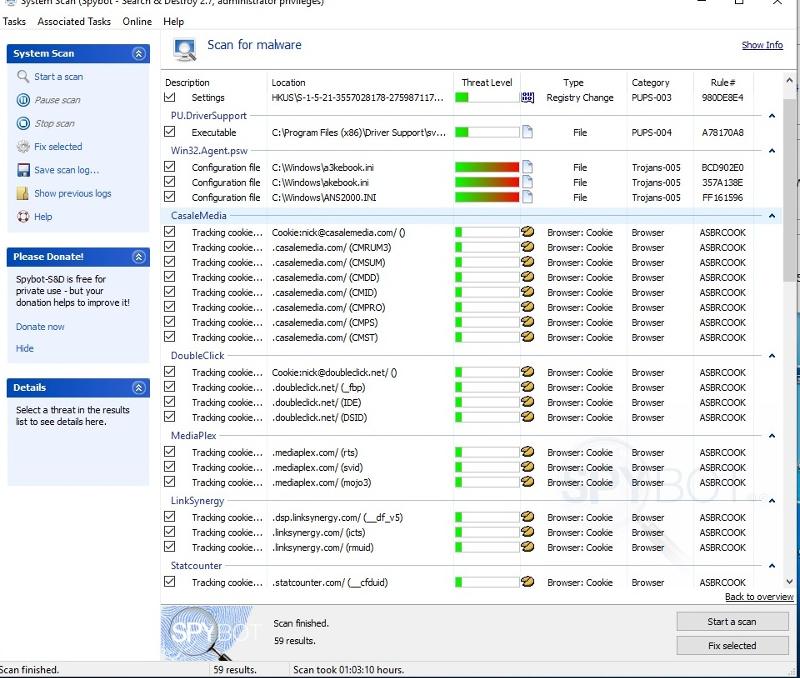Viewport: 800px width, 678px height.
Task: Click the Stop scan icon in sidebar
Action: [x=23, y=124]
